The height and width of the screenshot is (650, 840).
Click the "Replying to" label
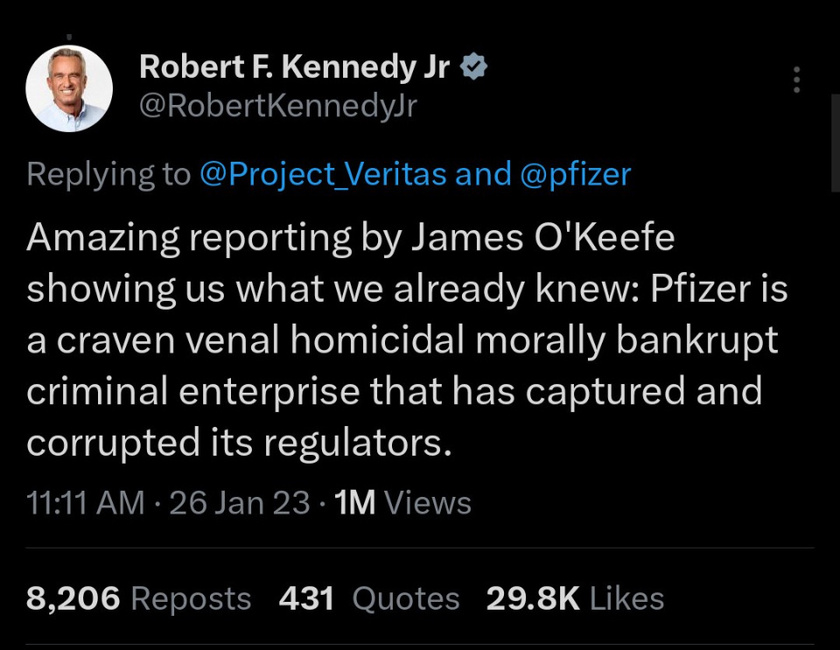[108, 174]
